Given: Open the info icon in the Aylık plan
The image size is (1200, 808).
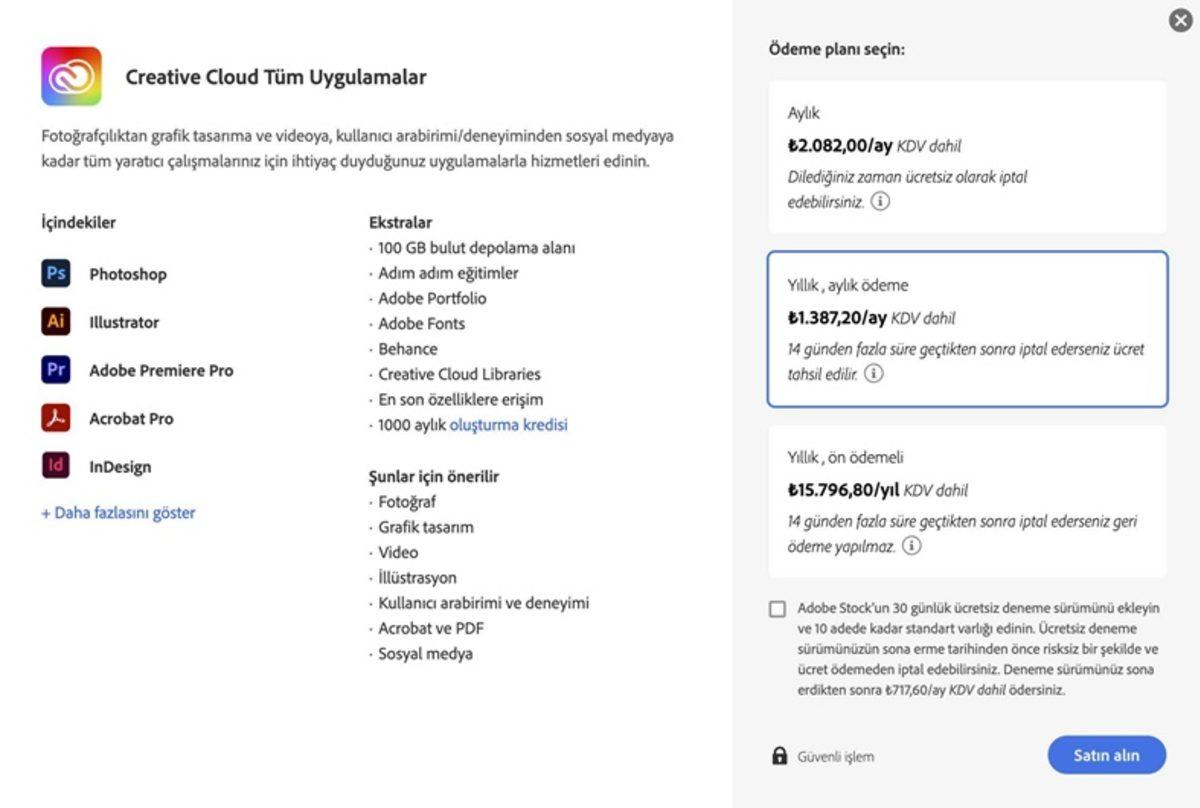Looking at the screenshot, I should (x=880, y=200).
